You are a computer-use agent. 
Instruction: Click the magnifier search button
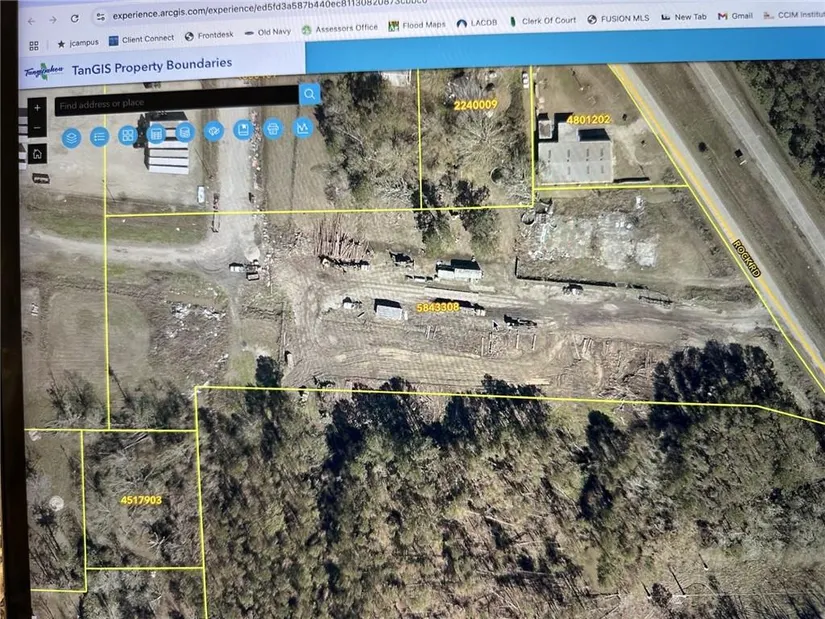pyautogui.click(x=310, y=94)
